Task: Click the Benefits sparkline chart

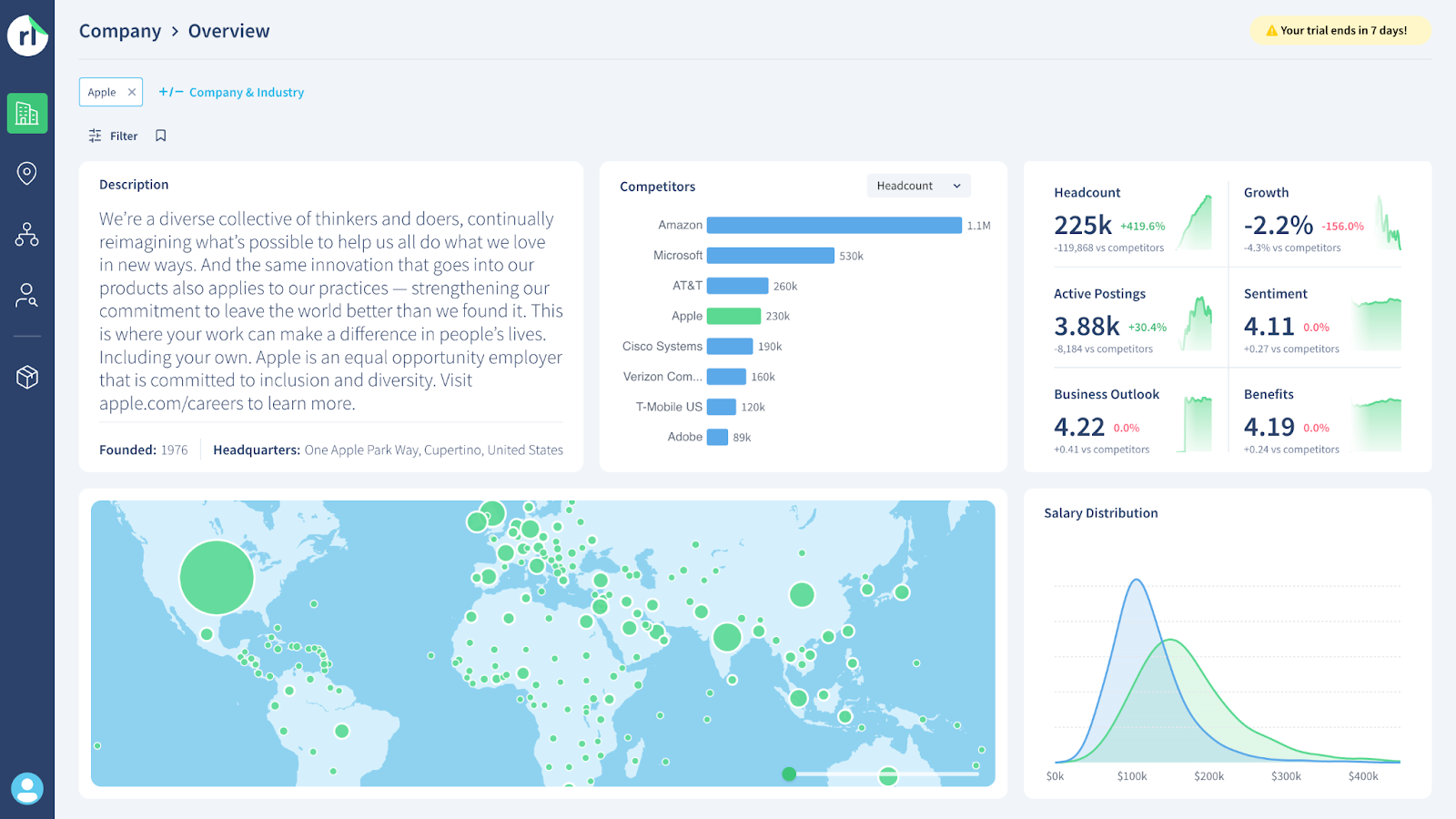Action: (1377, 425)
